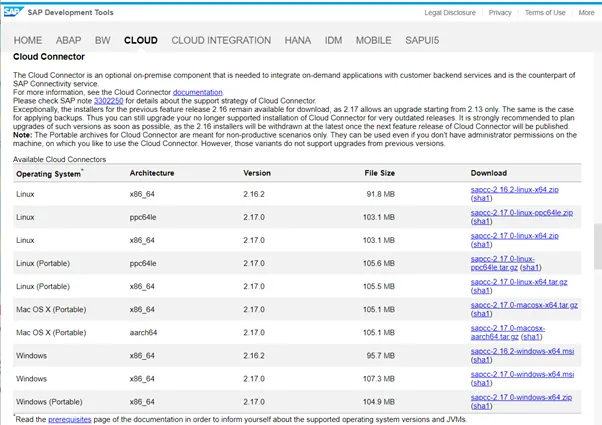Screen dimensions: 602x425
Task: Open sha1 link for linux-x64.tar.gz
Action: (x=481, y=290)
